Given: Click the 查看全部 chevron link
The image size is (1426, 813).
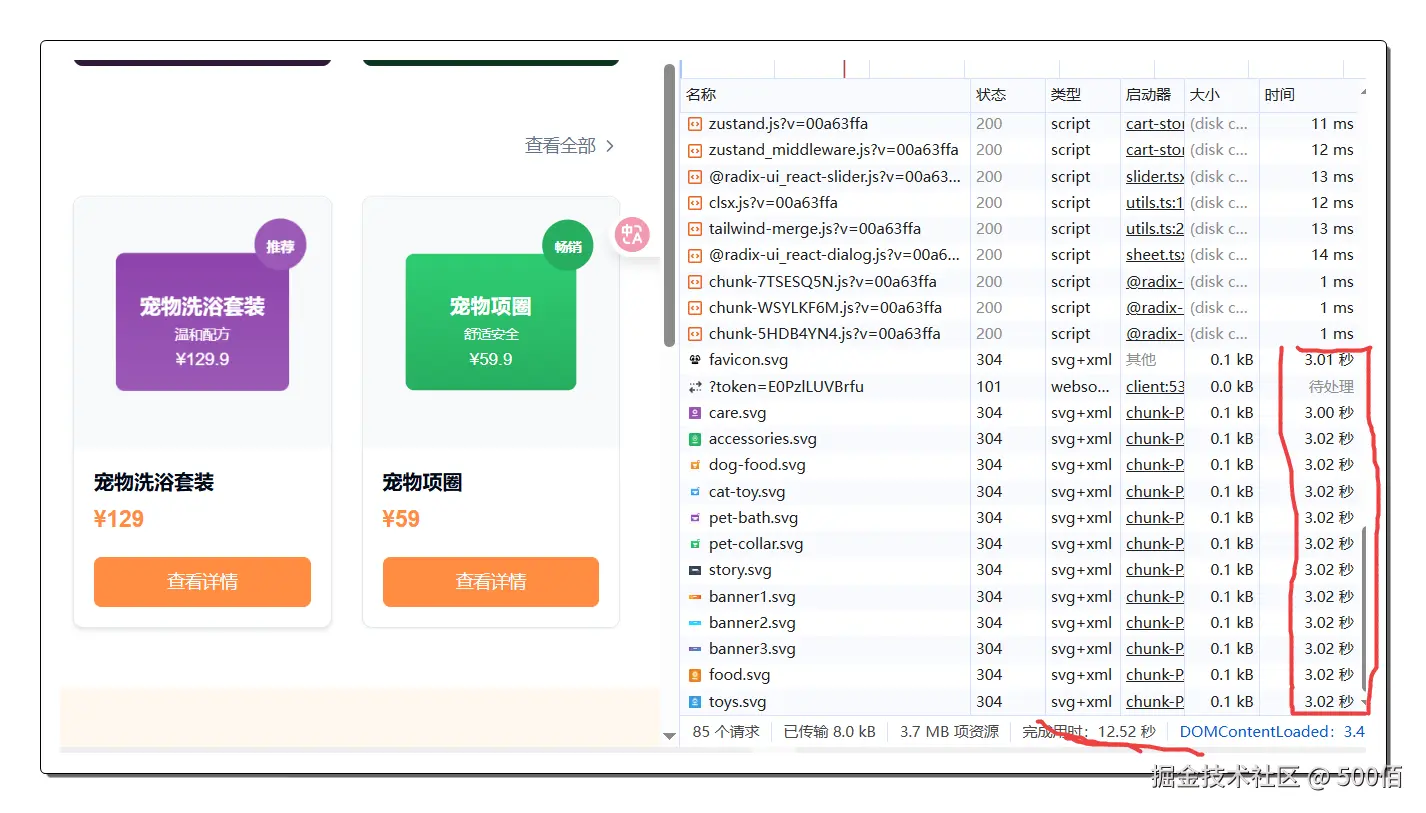Looking at the screenshot, I should [570, 146].
